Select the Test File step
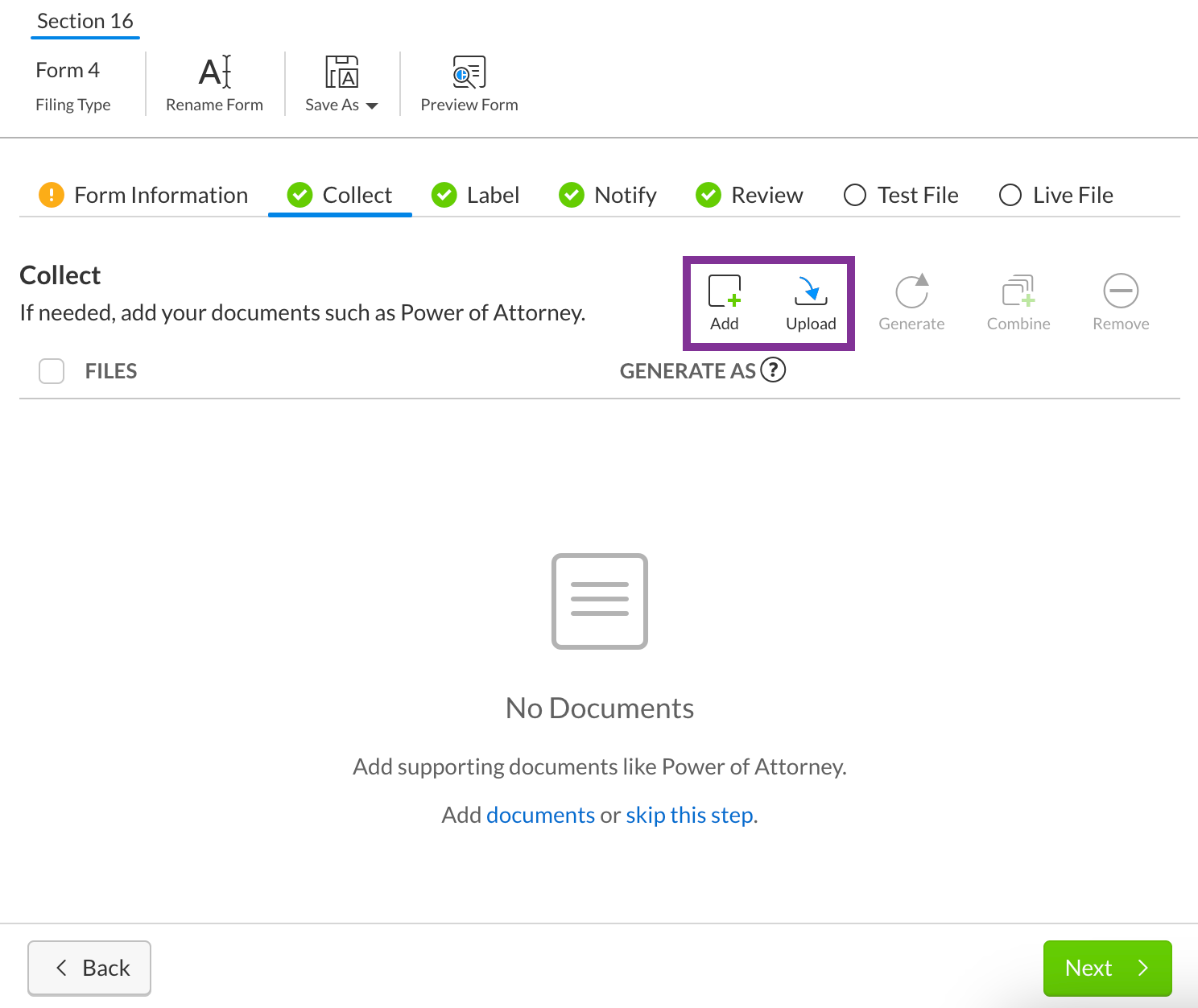The image size is (1198, 1008). click(x=901, y=196)
